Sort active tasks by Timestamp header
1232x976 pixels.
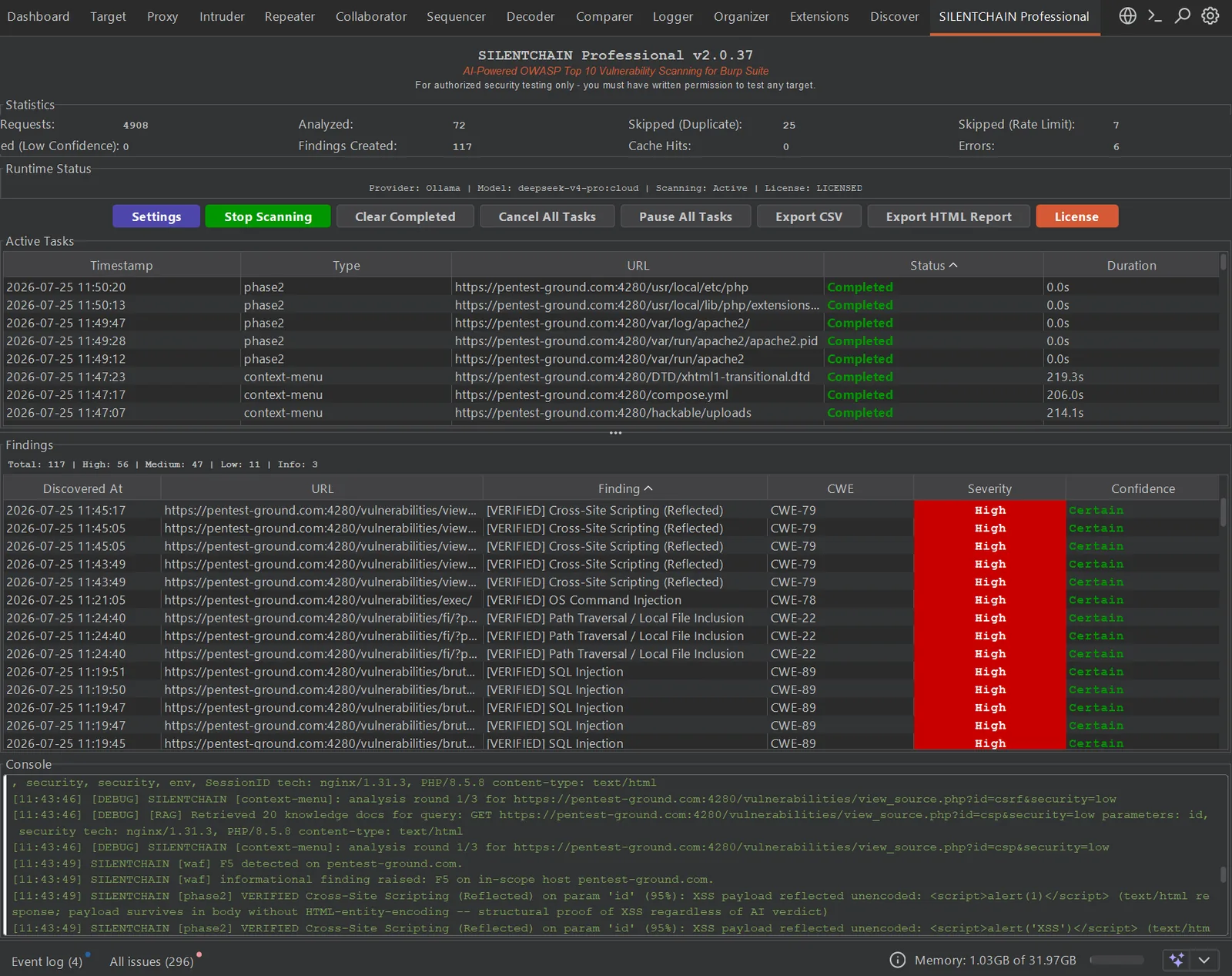click(x=122, y=265)
